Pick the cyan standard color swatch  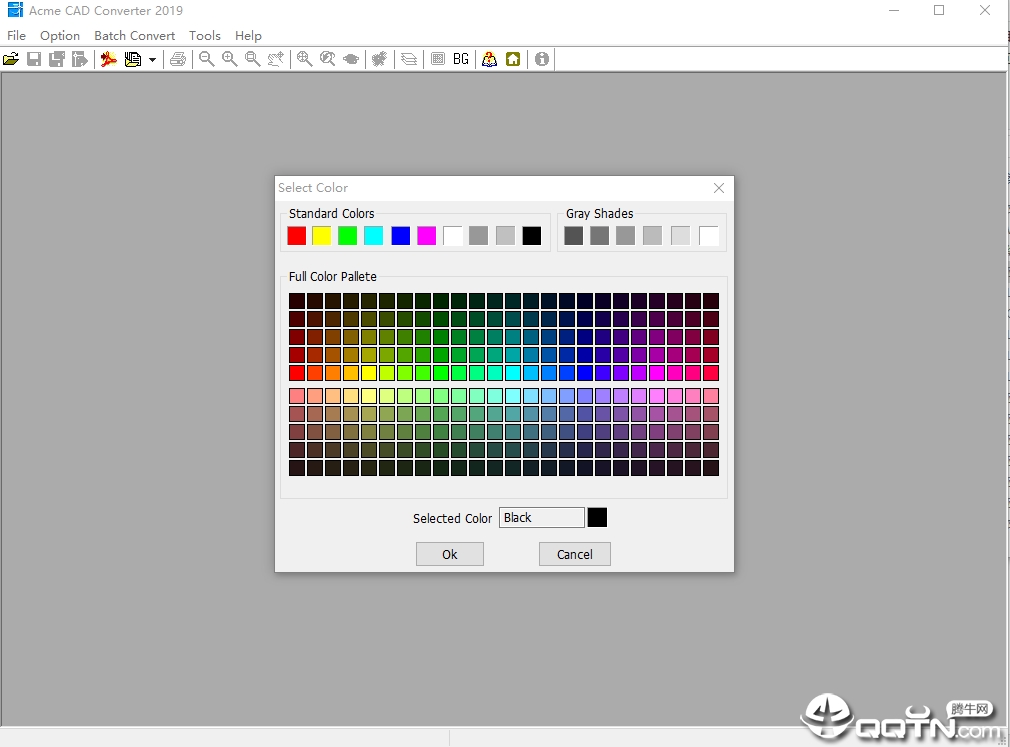click(374, 236)
